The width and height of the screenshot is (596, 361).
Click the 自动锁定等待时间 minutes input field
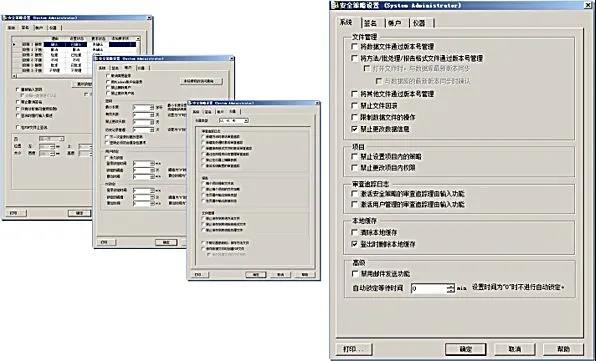point(429,288)
